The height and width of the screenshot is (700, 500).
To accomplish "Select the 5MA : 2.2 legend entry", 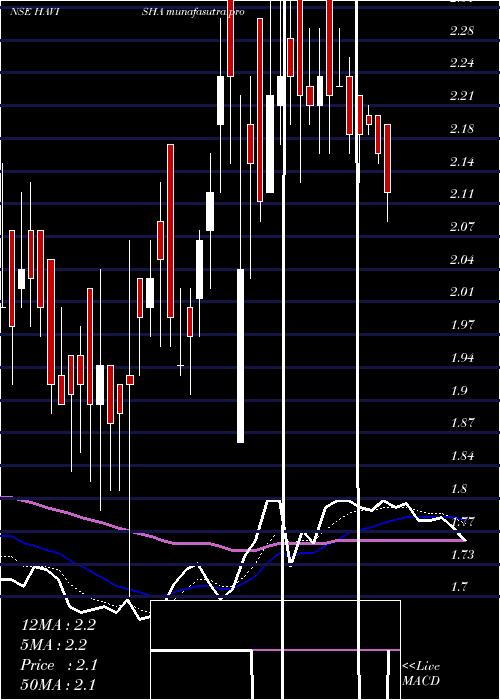I will [x=54, y=645].
